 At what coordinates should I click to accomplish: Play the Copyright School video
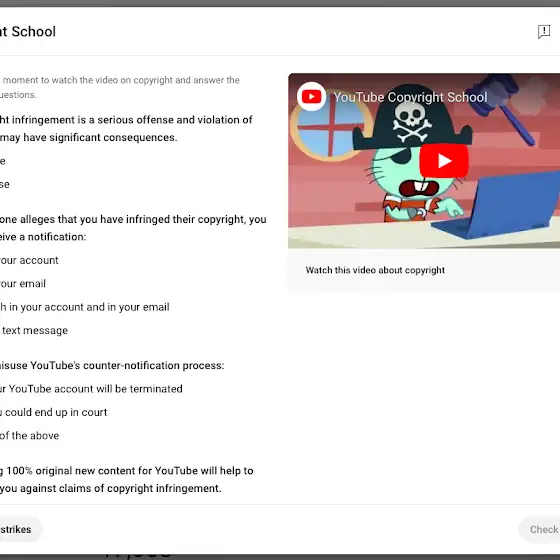tap(444, 161)
